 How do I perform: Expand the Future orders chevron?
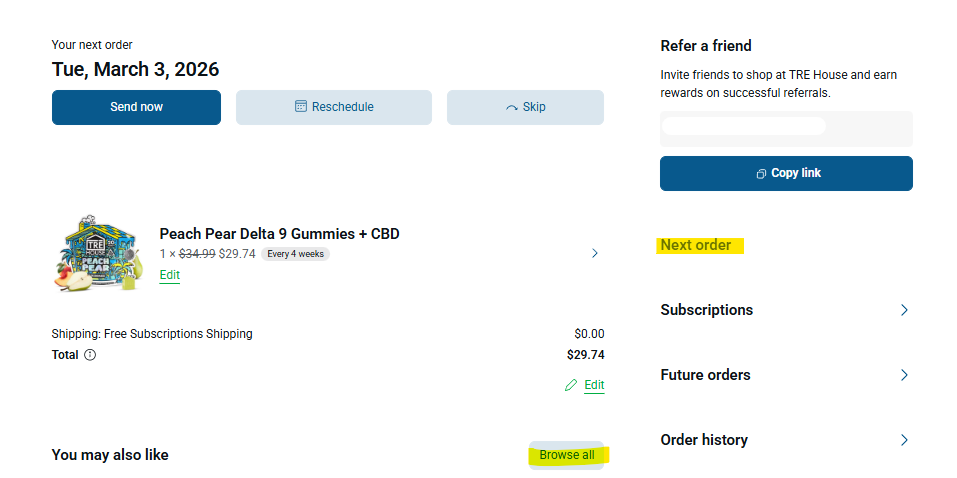coord(904,375)
